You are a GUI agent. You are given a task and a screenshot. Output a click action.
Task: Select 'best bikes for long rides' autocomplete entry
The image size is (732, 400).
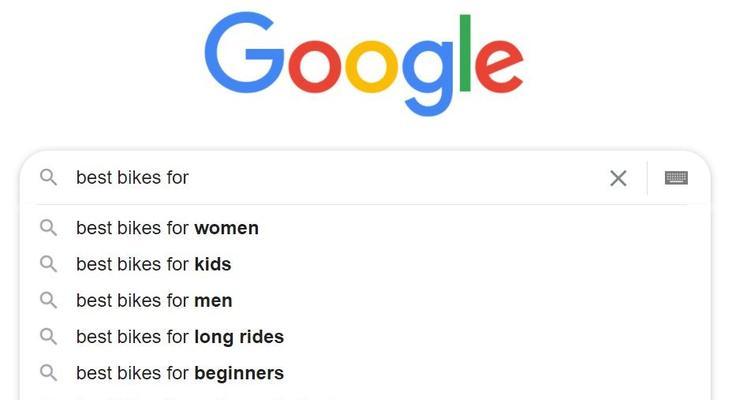click(x=365, y=337)
